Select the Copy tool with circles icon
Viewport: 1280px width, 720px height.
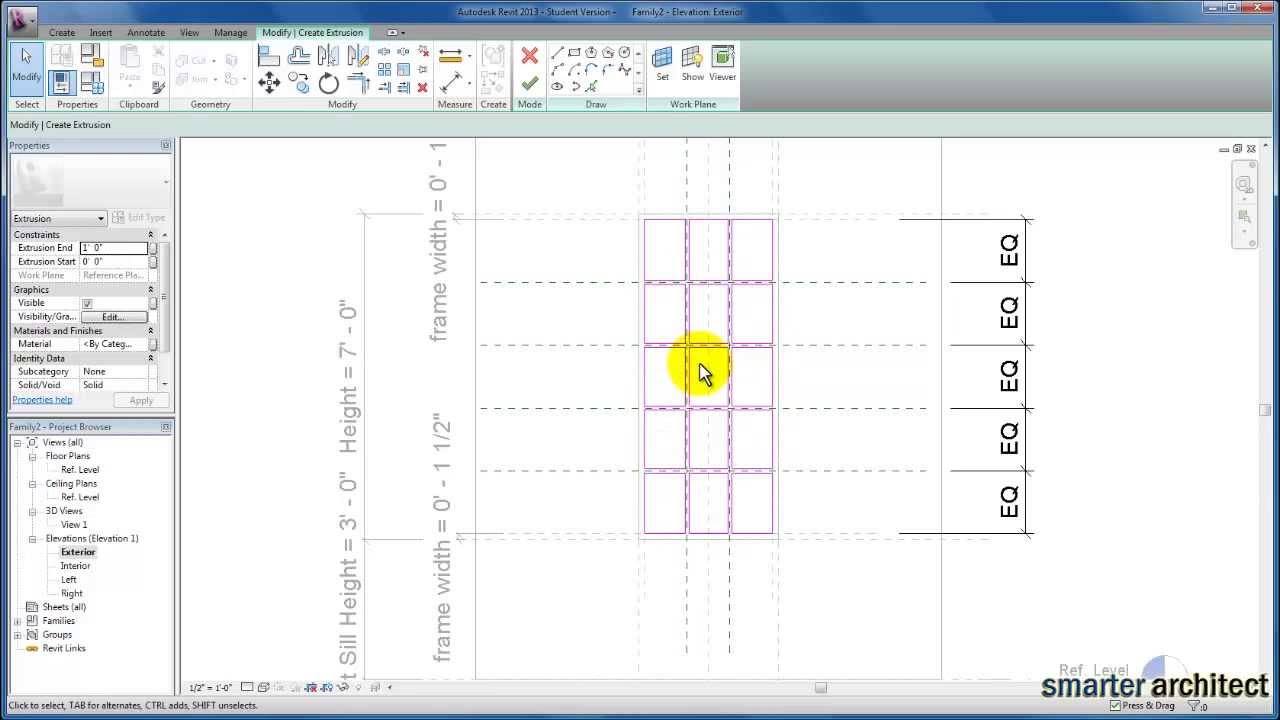(298, 84)
